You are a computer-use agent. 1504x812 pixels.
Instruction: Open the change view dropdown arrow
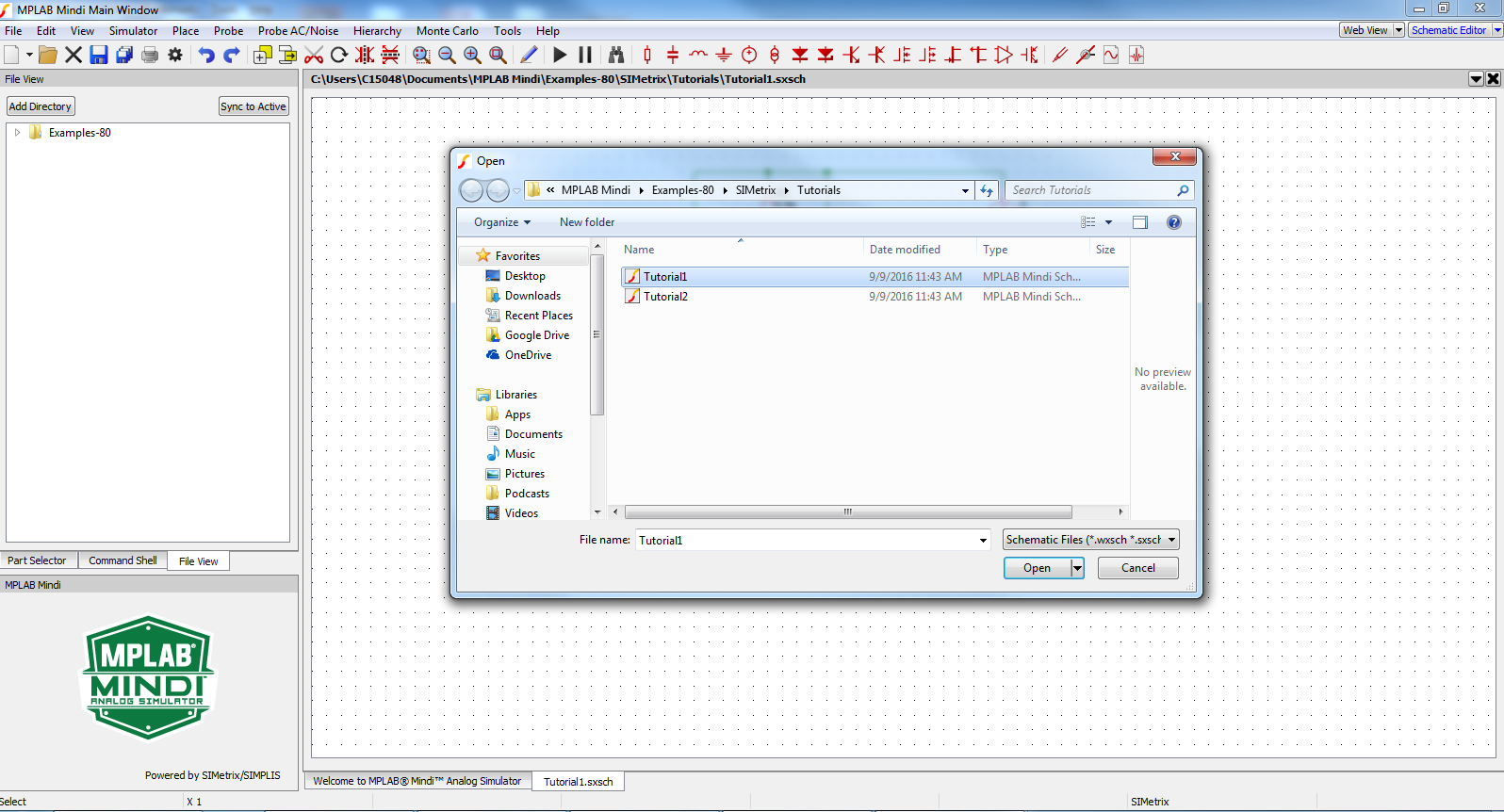pos(1108,222)
